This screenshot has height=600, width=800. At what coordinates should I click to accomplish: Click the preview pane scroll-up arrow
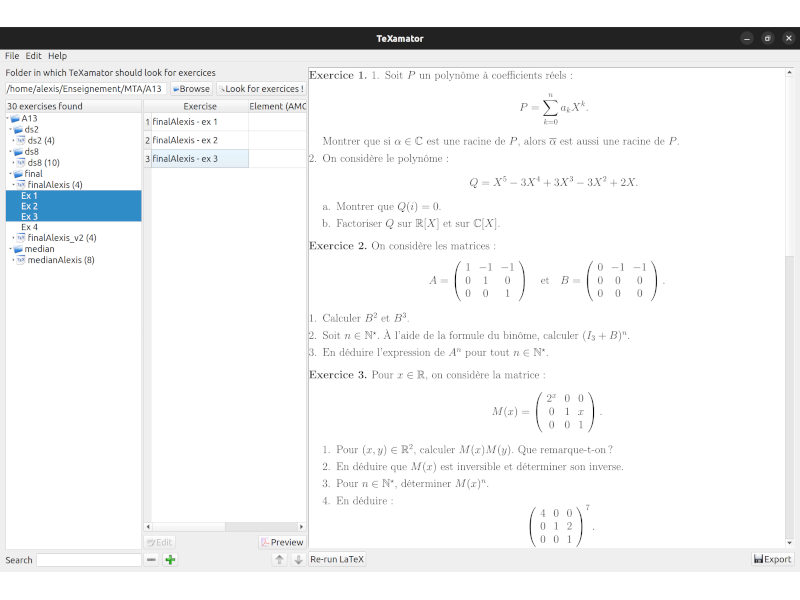(x=789, y=72)
